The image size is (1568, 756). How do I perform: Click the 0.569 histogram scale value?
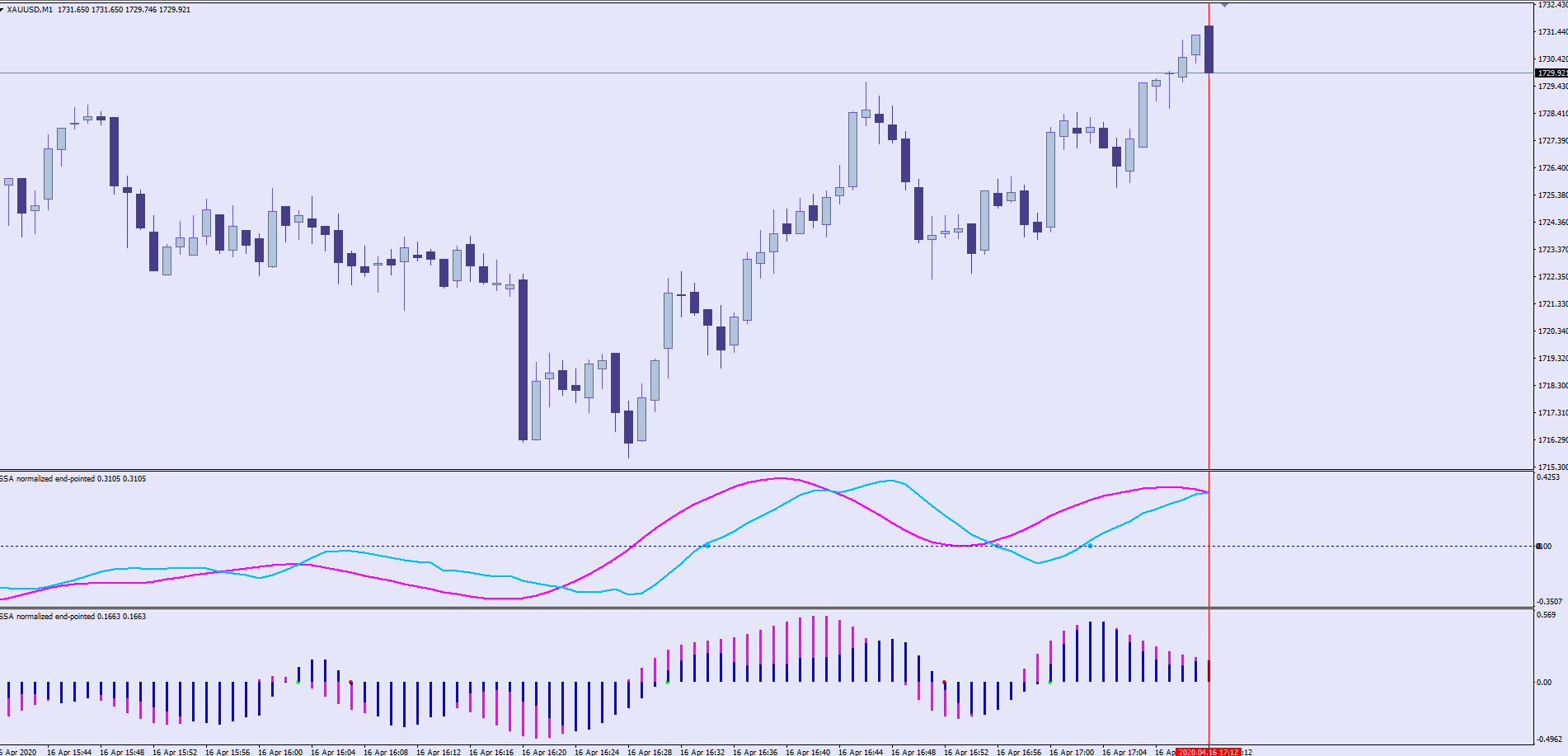click(x=1547, y=615)
